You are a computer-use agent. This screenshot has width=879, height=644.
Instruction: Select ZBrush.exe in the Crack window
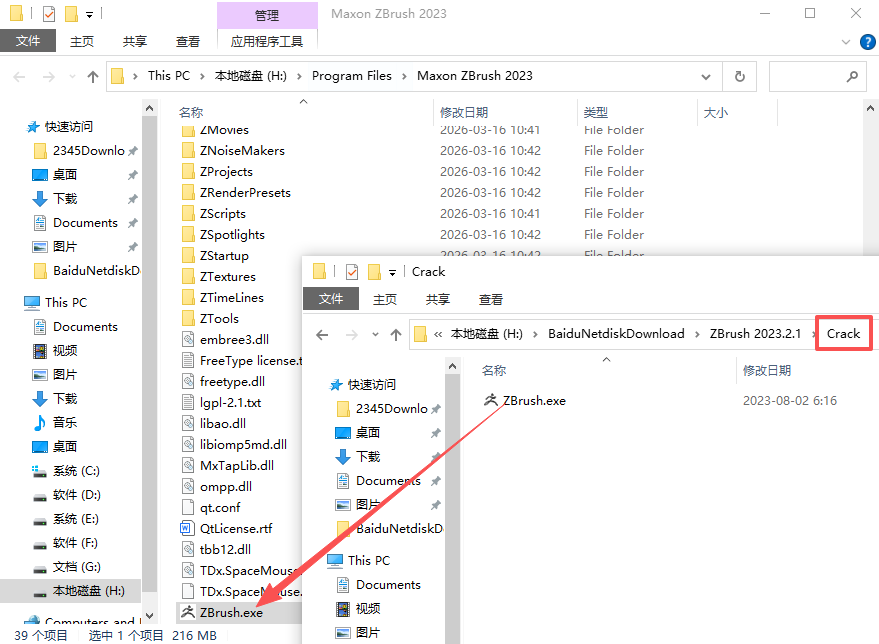point(534,401)
